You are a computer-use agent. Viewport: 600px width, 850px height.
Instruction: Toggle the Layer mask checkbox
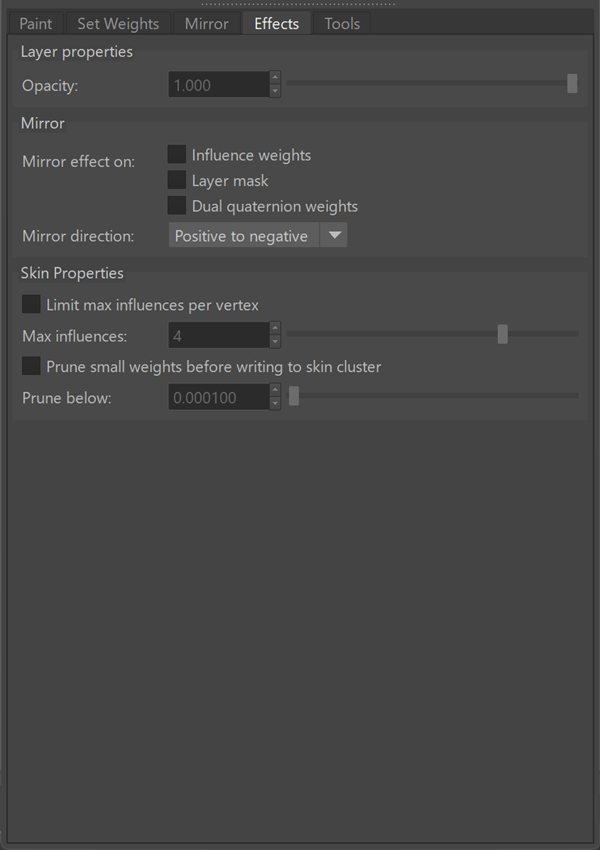point(177,180)
